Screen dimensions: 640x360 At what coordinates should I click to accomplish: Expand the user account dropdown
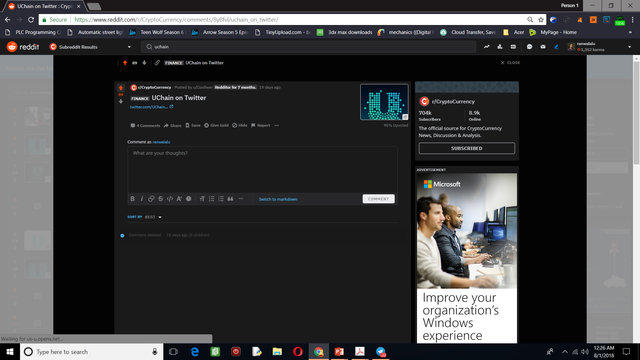click(x=629, y=47)
